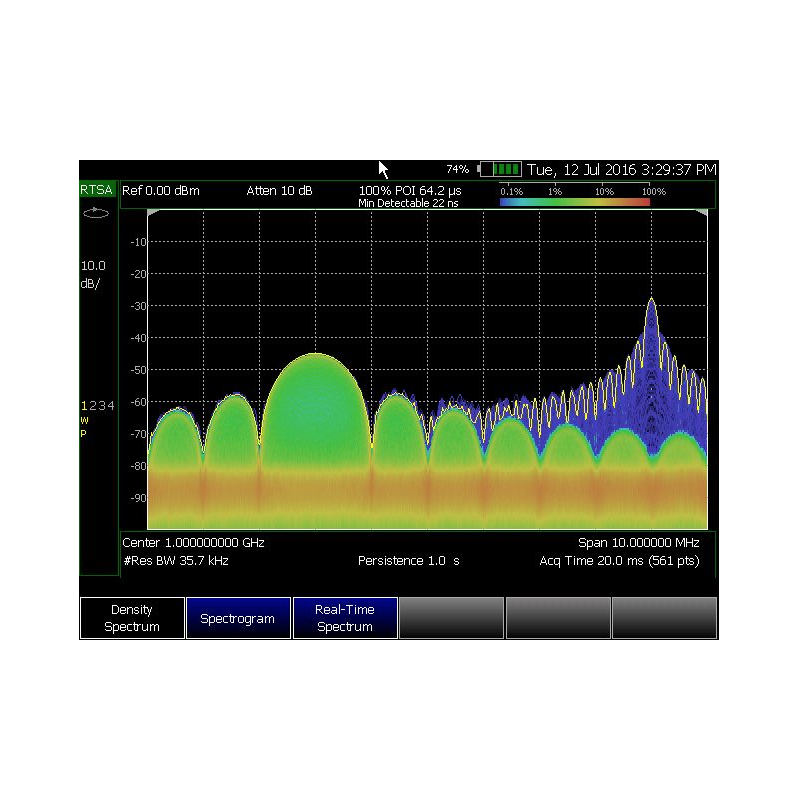Click the narrow signal peak near -28 dBm
This screenshot has height=800, width=800.
pyautogui.click(x=651, y=300)
